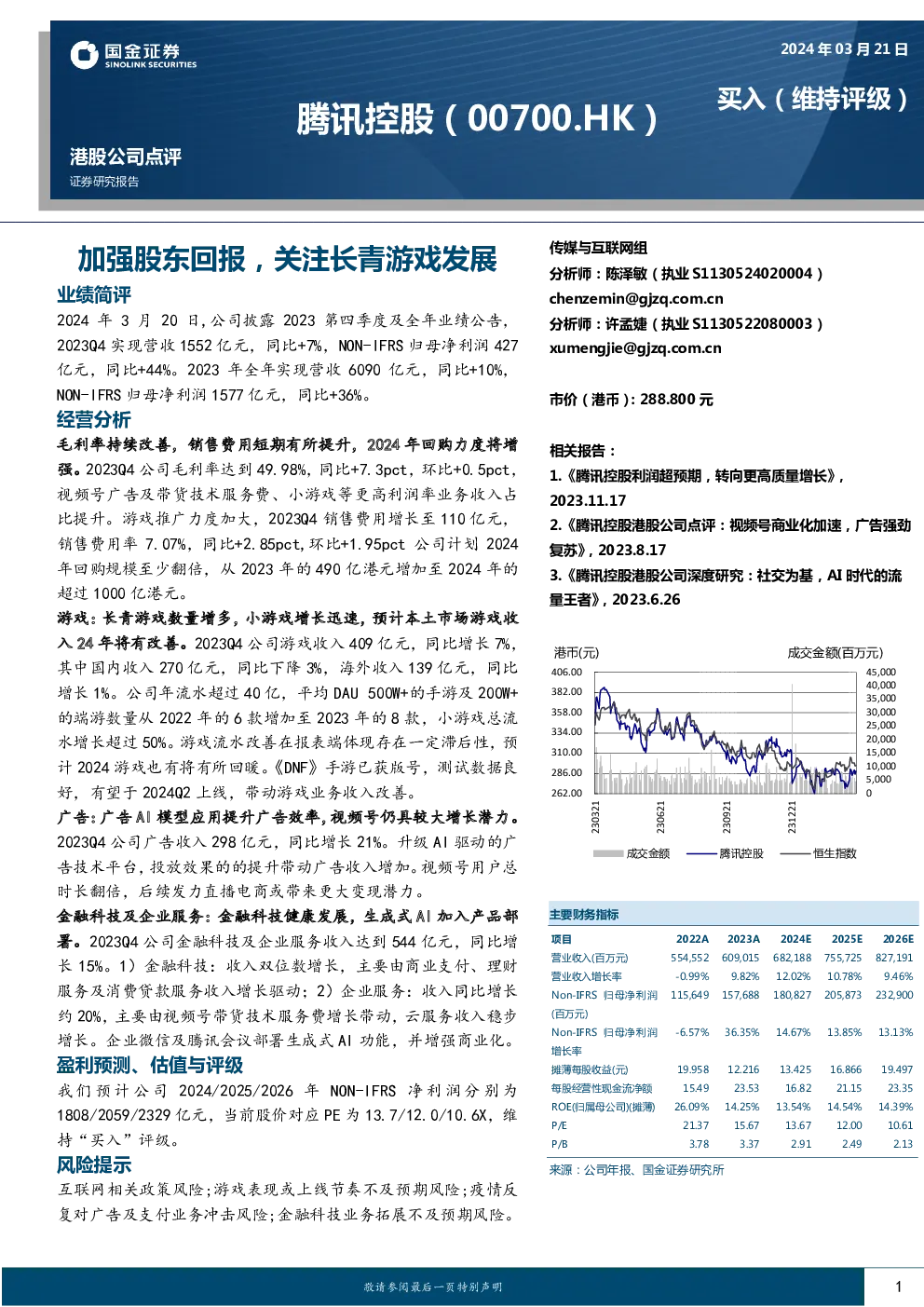
Task: Select the 传媒与互联网组 team label
Action: (x=598, y=248)
